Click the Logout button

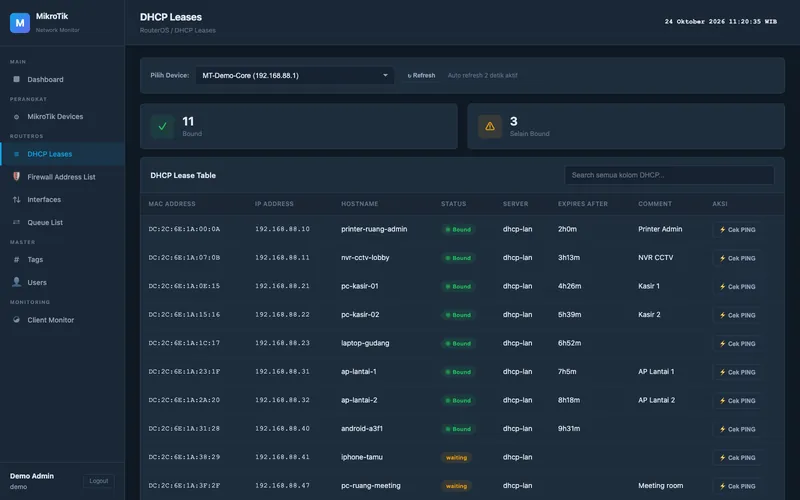pos(98,481)
